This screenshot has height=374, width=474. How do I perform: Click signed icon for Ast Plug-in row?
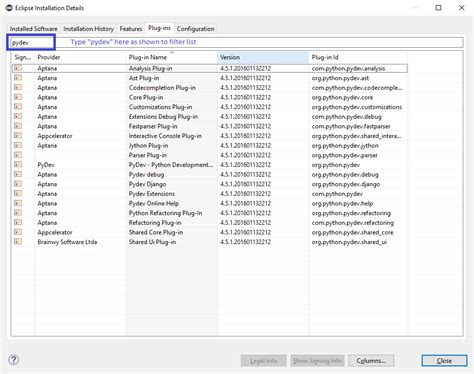[18, 78]
